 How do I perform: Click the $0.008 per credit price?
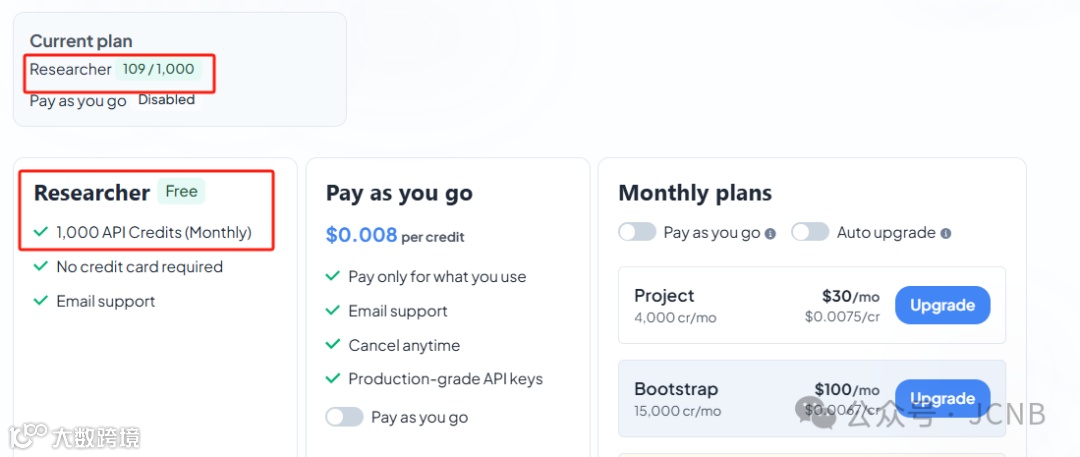(362, 235)
